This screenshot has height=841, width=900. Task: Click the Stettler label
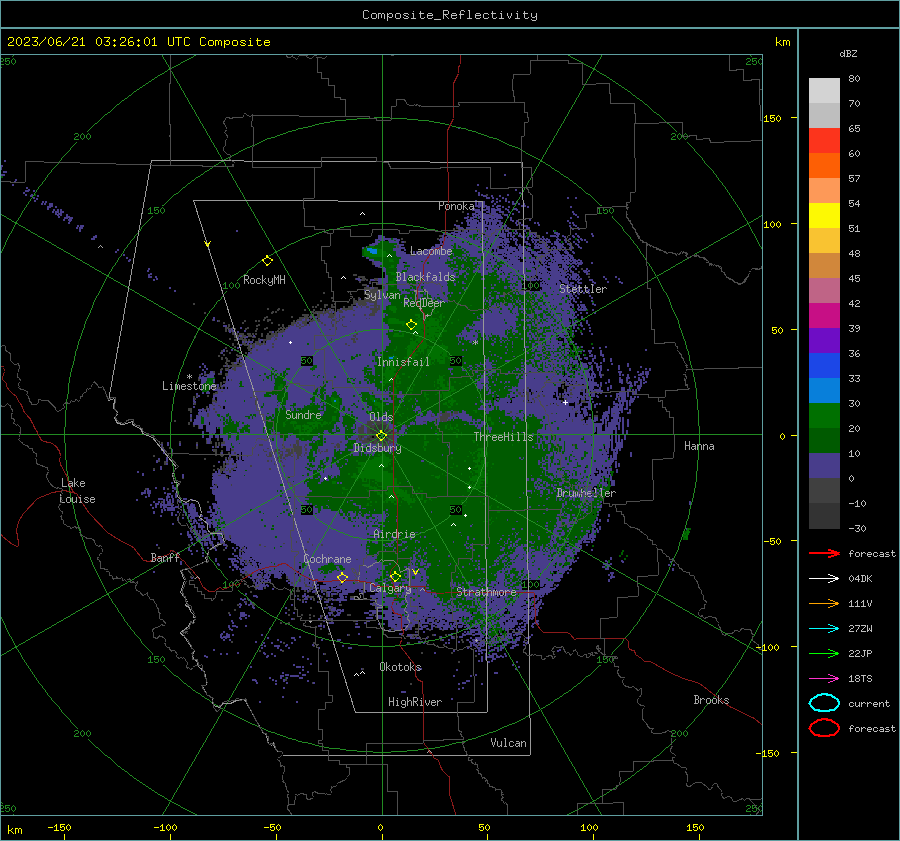point(583,289)
